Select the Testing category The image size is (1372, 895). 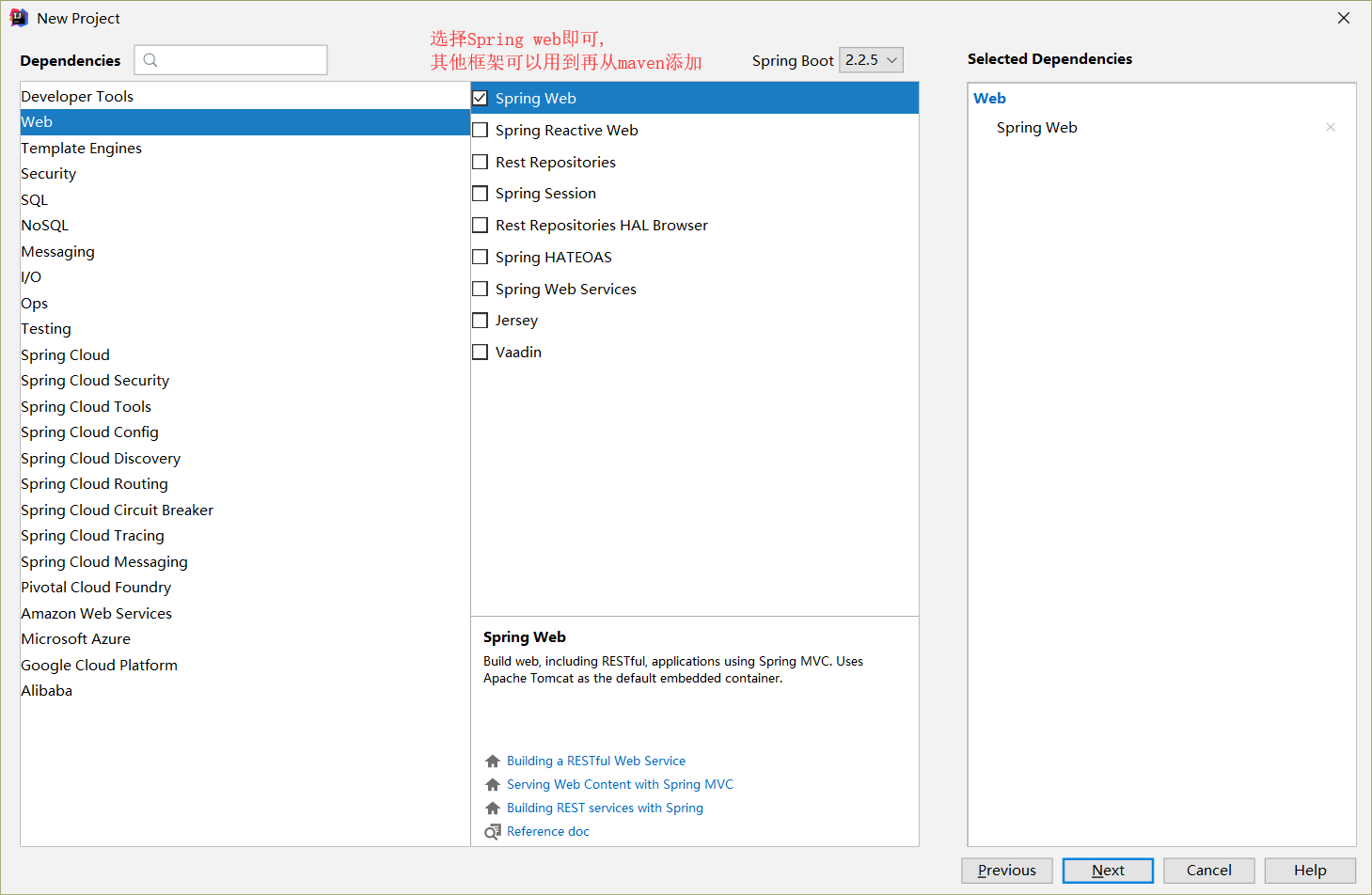(244, 329)
